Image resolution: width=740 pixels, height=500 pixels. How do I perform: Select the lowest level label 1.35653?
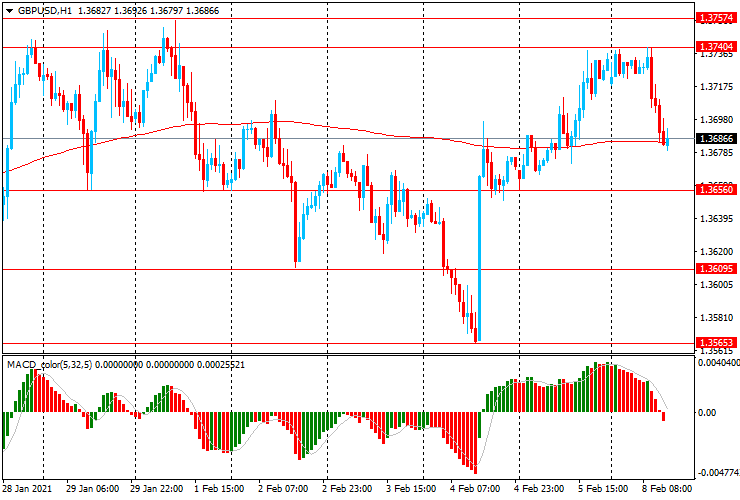tap(717, 343)
